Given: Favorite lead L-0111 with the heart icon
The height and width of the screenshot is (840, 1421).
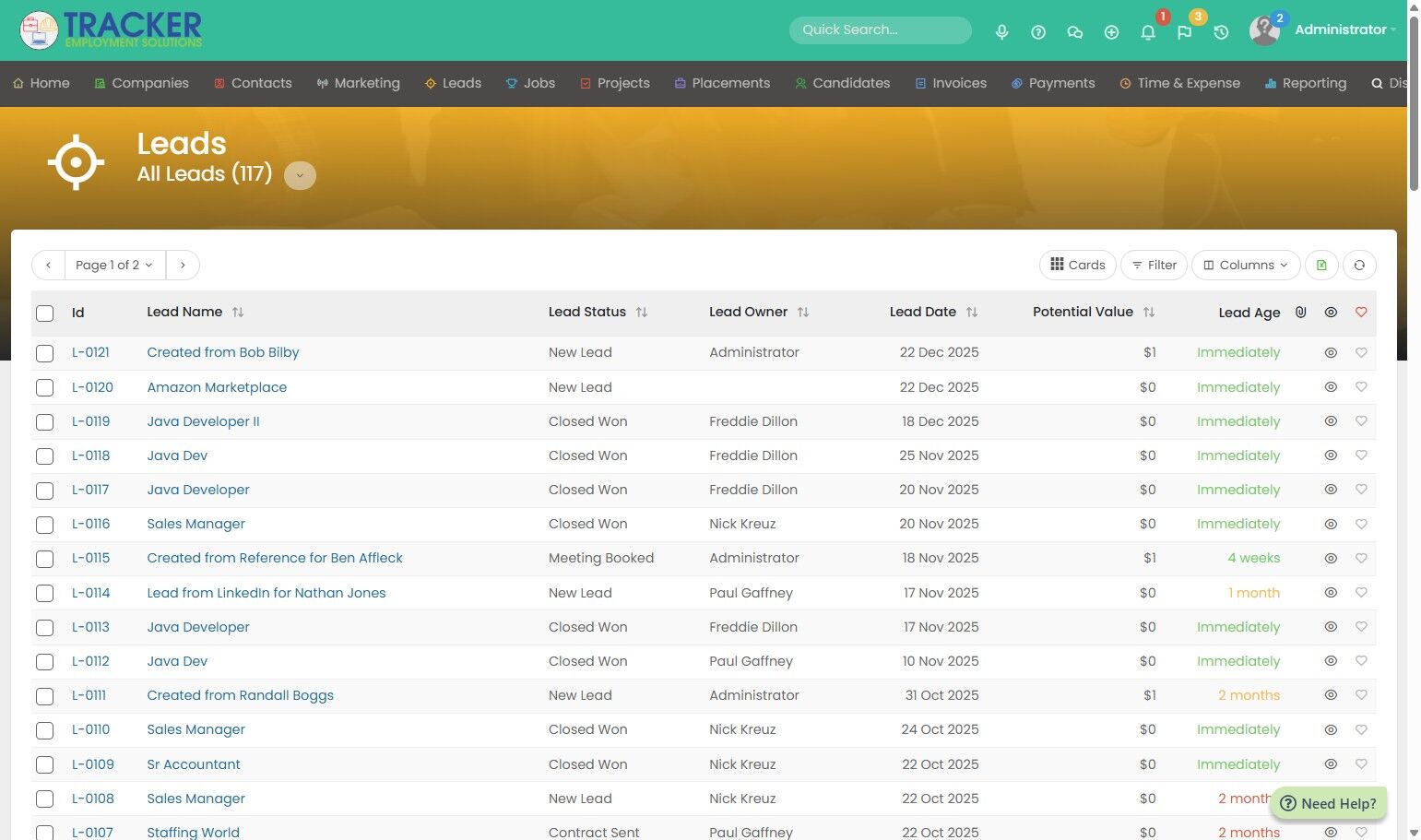Looking at the screenshot, I should pyautogui.click(x=1361, y=695).
